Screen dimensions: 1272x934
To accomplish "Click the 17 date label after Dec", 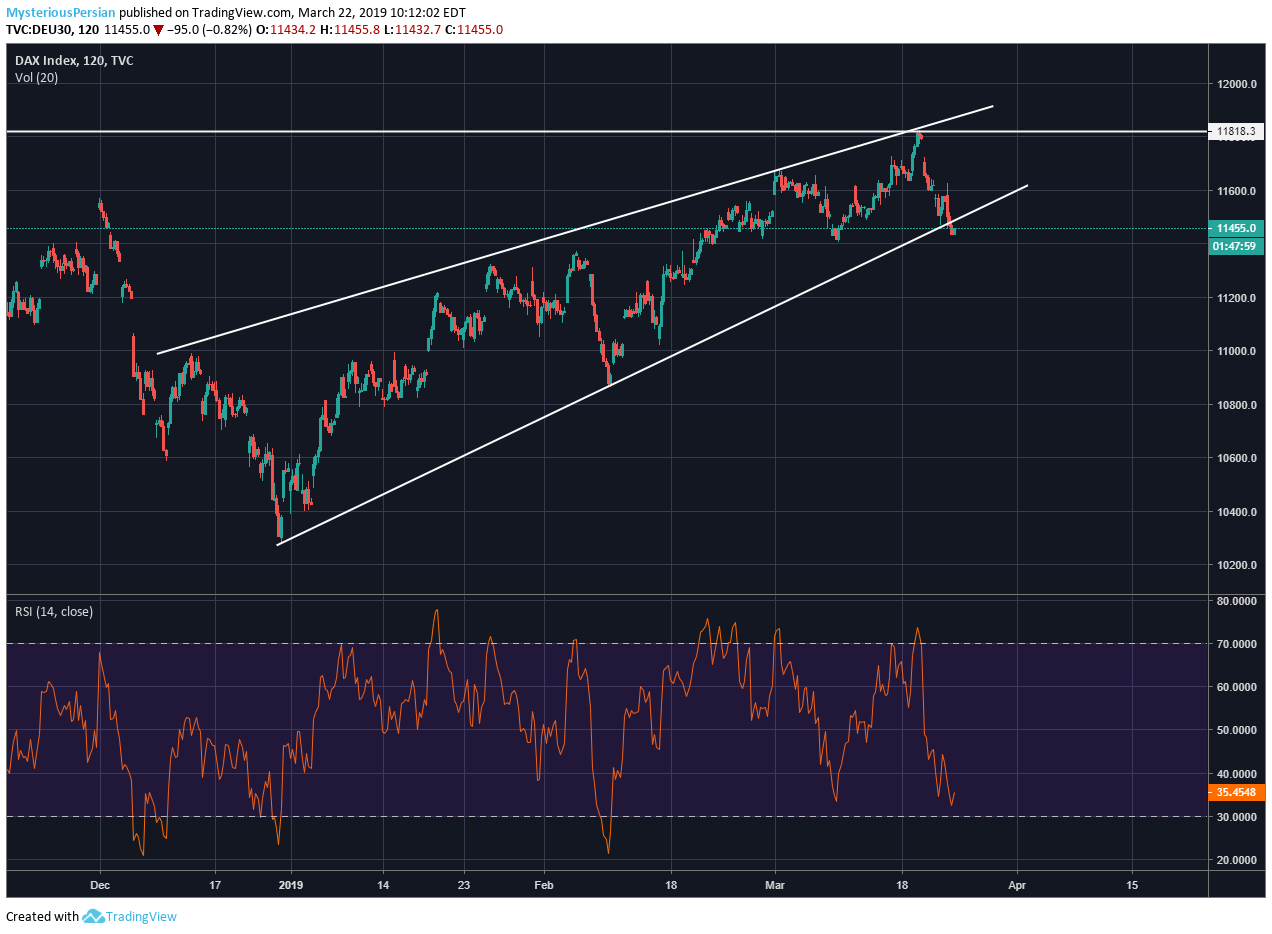I will point(216,885).
